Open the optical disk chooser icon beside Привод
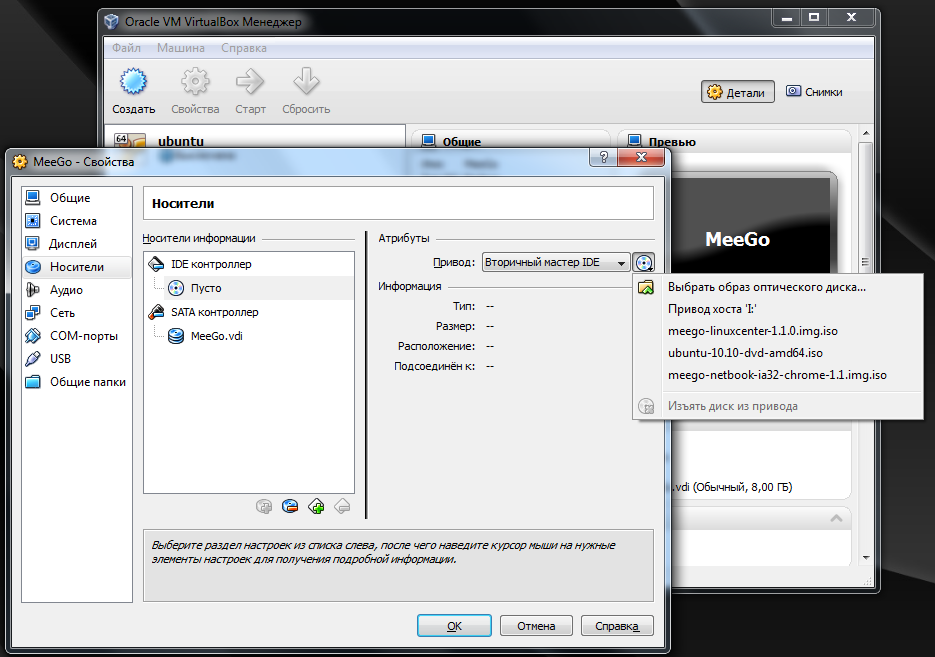This screenshot has height=657, width=935. pos(645,263)
